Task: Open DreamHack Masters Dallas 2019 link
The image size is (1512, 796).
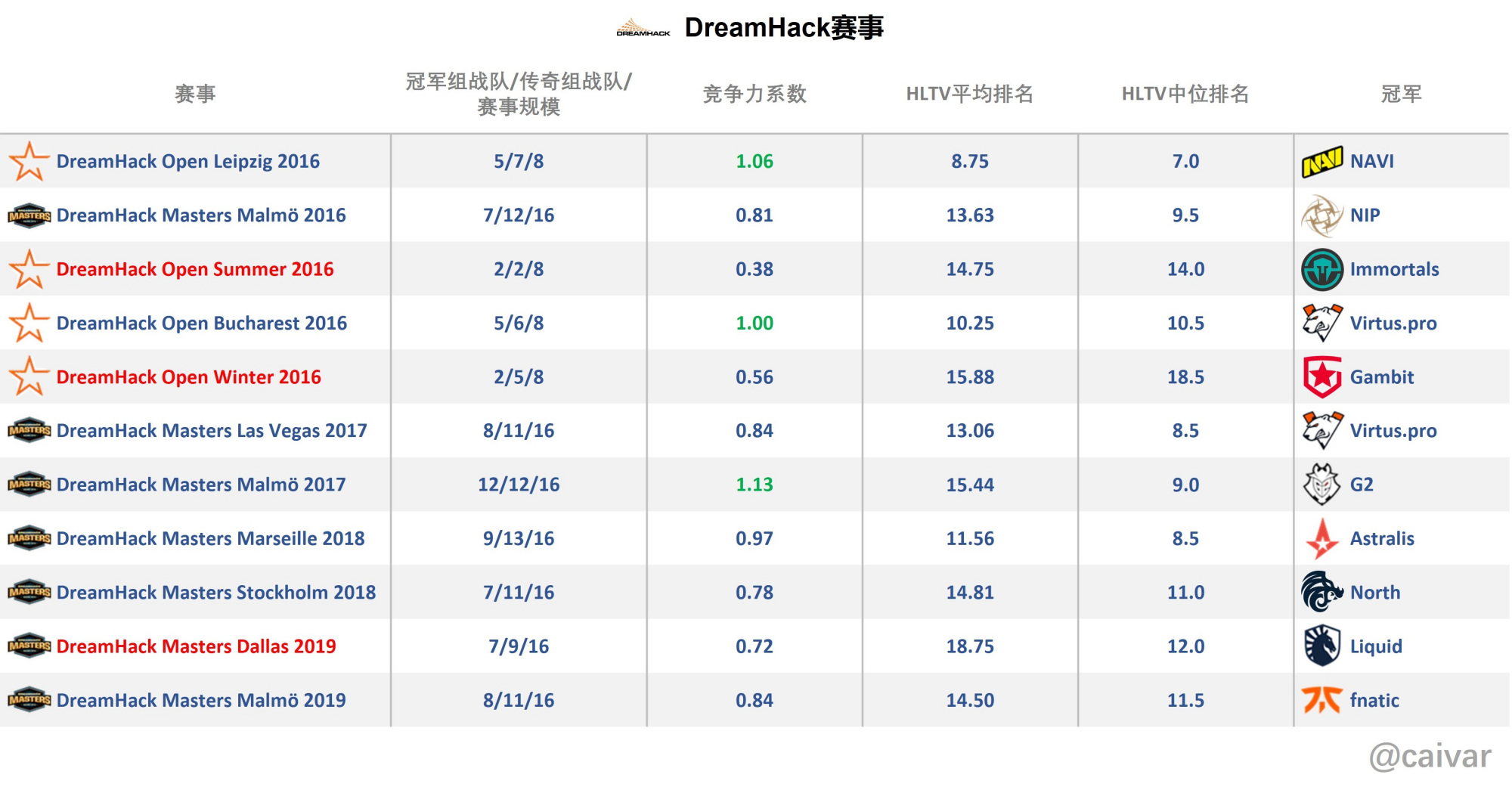Action: coord(197,647)
